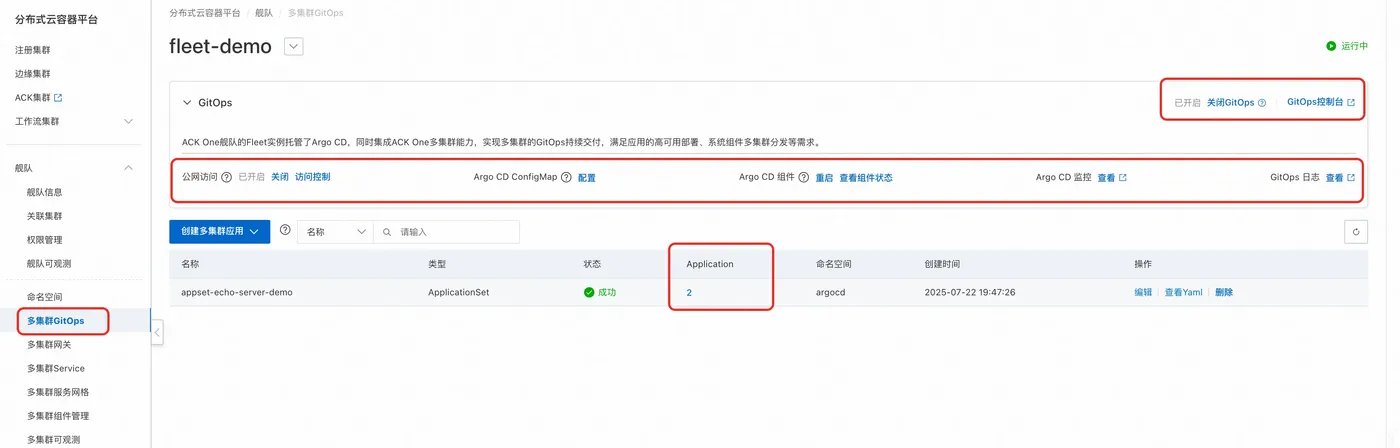Click 分布式云容器平台 sidebar title
The image size is (1400, 448).
(x=57, y=20)
